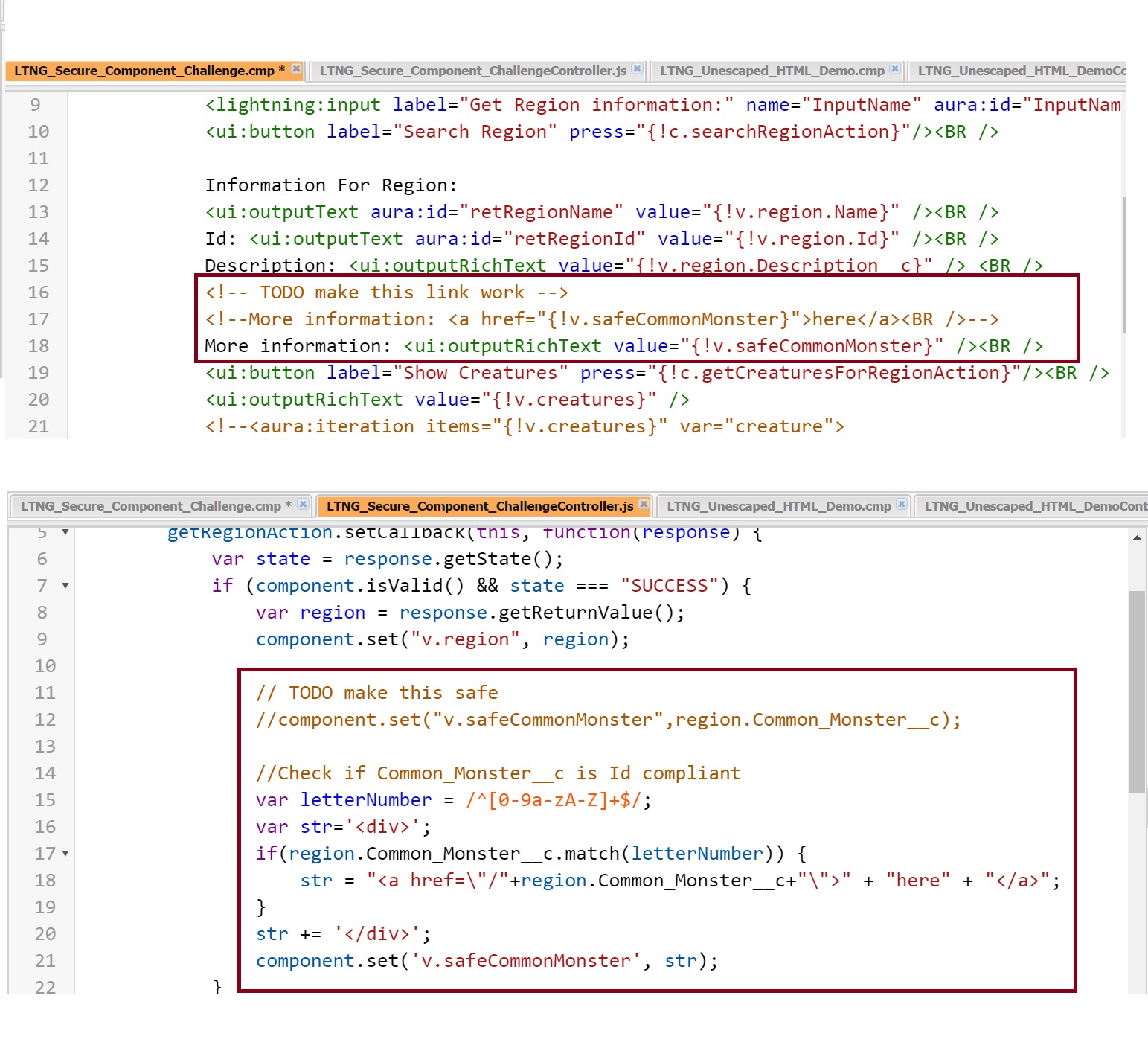Click line number 18 in top editor gutter
This screenshot has width=1148, height=1048.
click(38, 346)
